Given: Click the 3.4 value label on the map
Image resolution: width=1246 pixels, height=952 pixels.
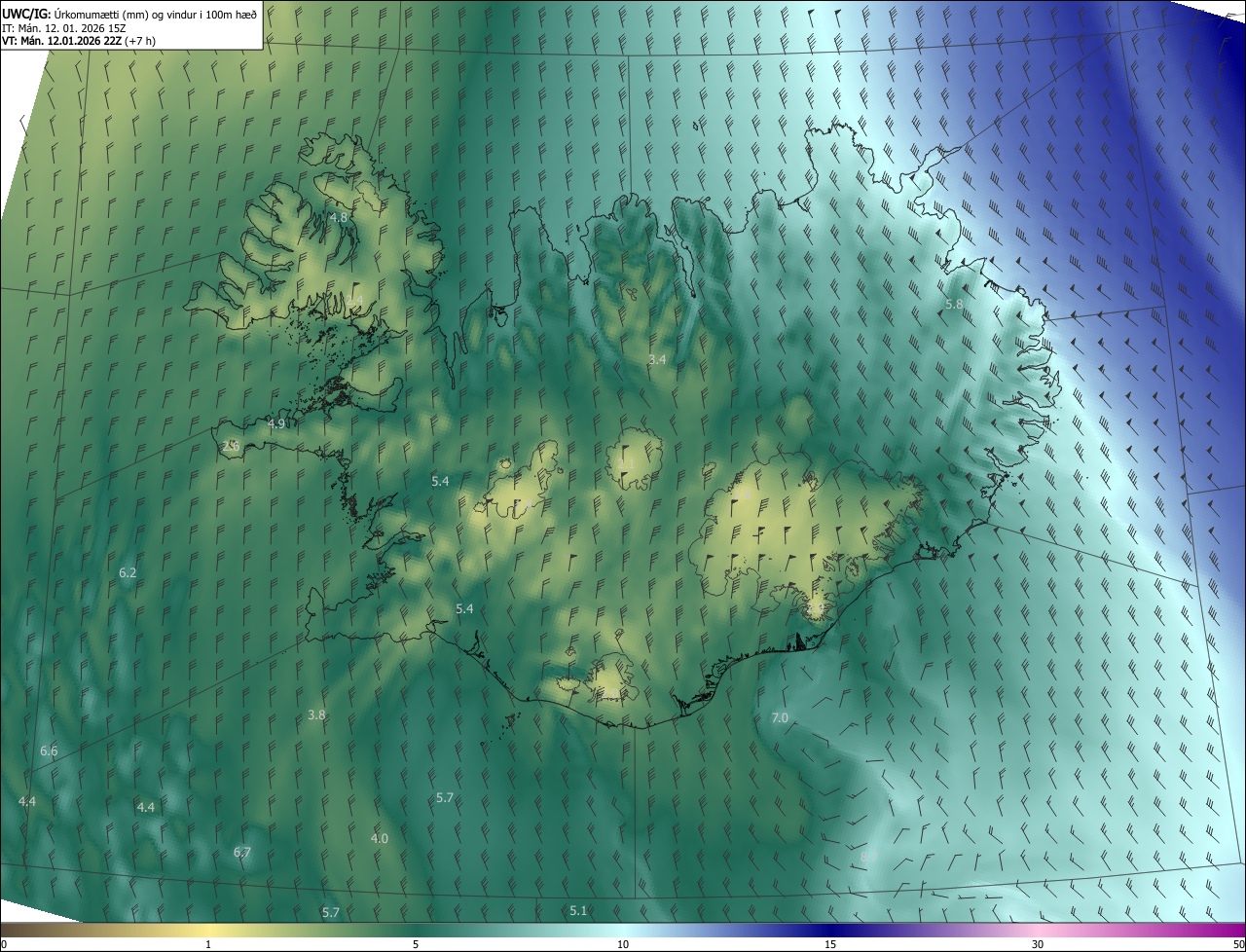Looking at the screenshot, I should [657, 360].
